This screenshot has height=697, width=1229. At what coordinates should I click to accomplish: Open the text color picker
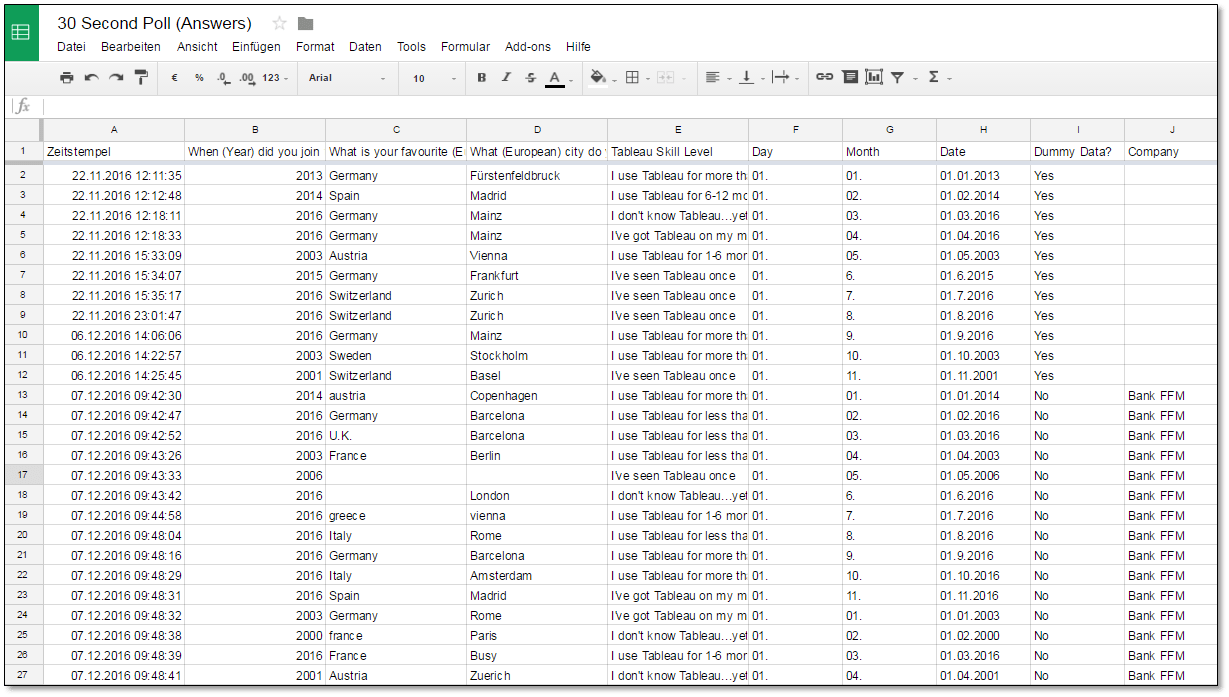pyautogui.click(x=555, y=78)
